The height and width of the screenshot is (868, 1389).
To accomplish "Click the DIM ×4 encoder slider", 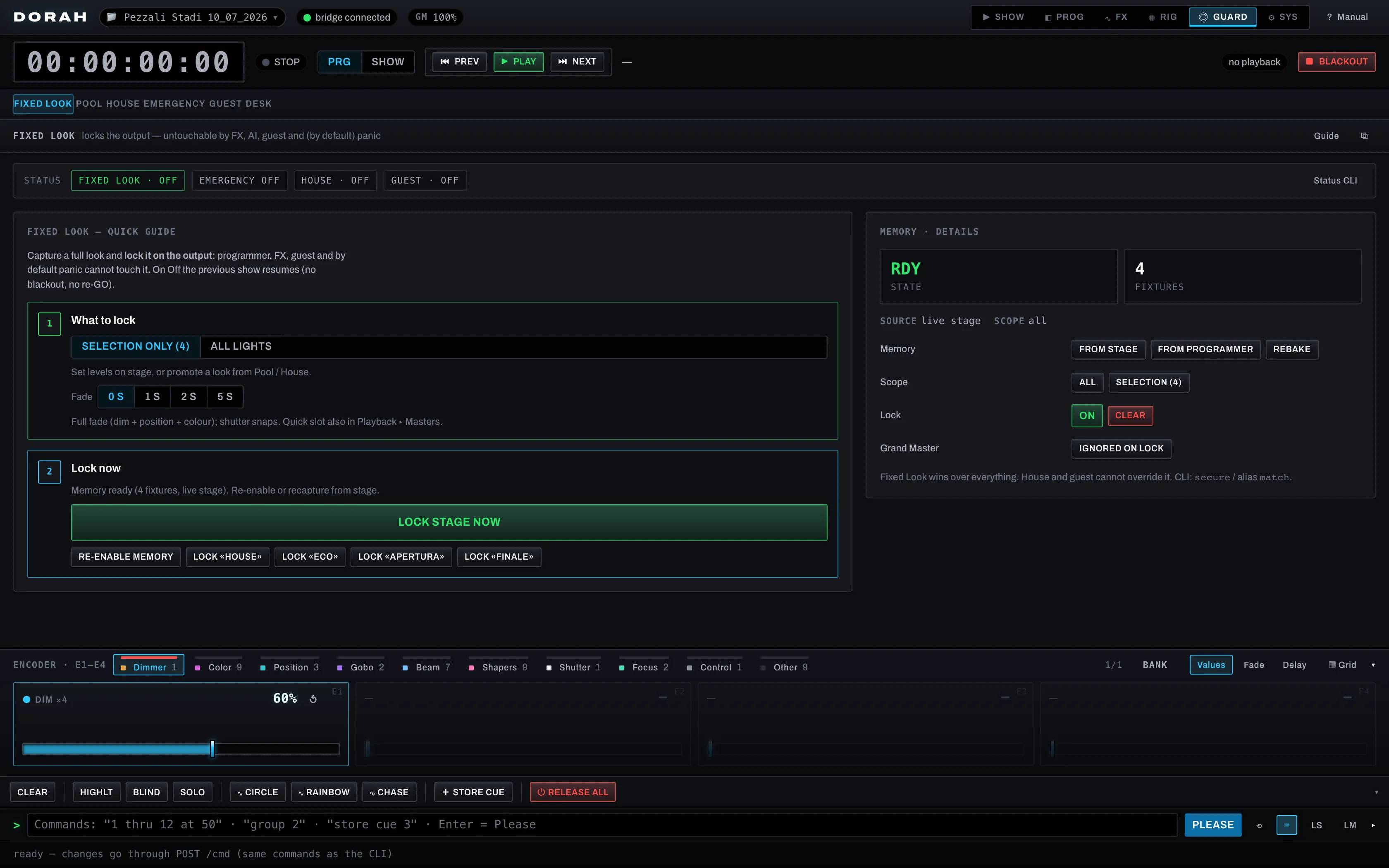I will tap(181, 749).
